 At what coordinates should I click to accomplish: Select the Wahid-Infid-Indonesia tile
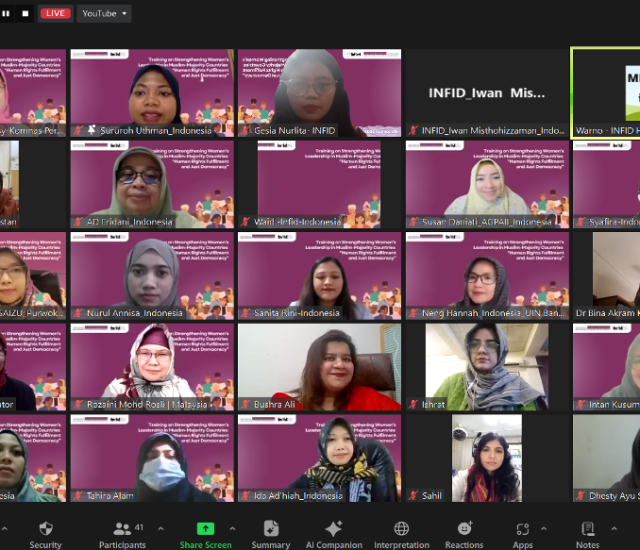[x=320, y=184]
